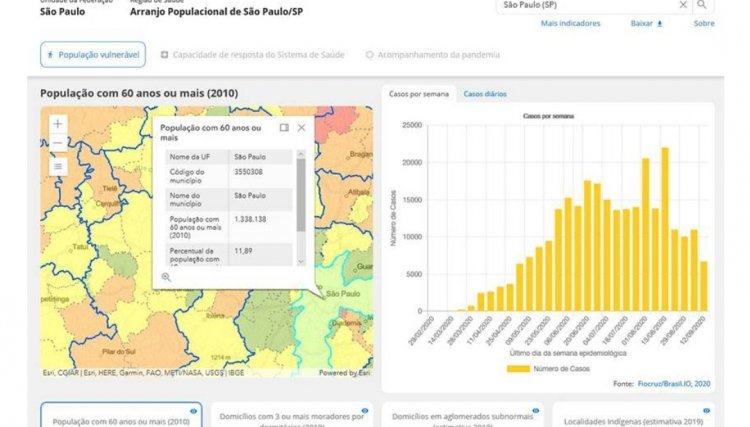Click the Baixar link
750x427 pixels.
(641, 23)
